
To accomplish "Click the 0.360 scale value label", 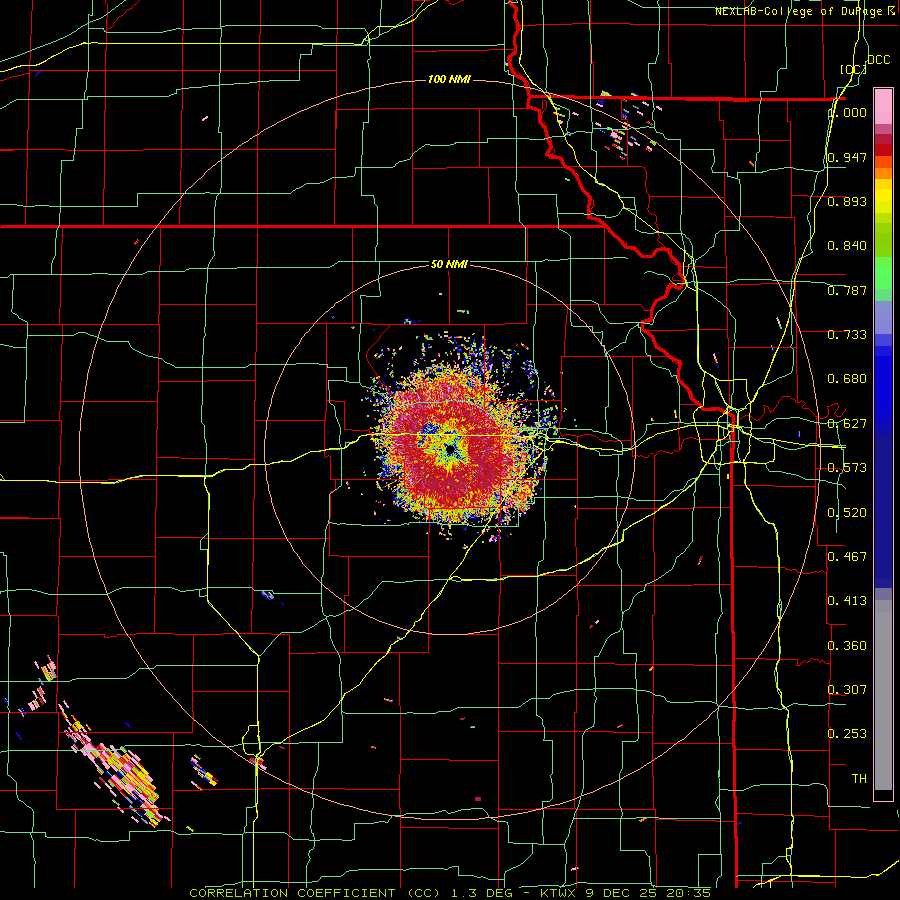I will click(847, 646).
